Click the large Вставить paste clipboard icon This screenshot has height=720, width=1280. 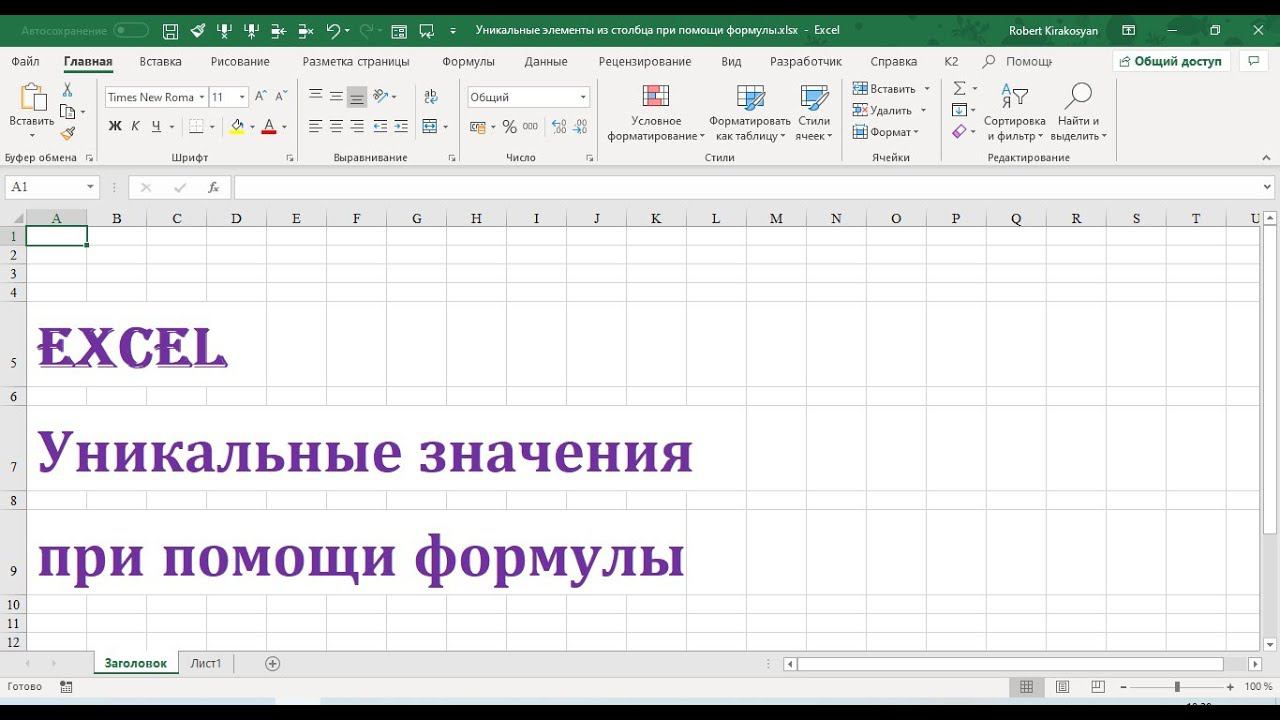pos(32,99)
